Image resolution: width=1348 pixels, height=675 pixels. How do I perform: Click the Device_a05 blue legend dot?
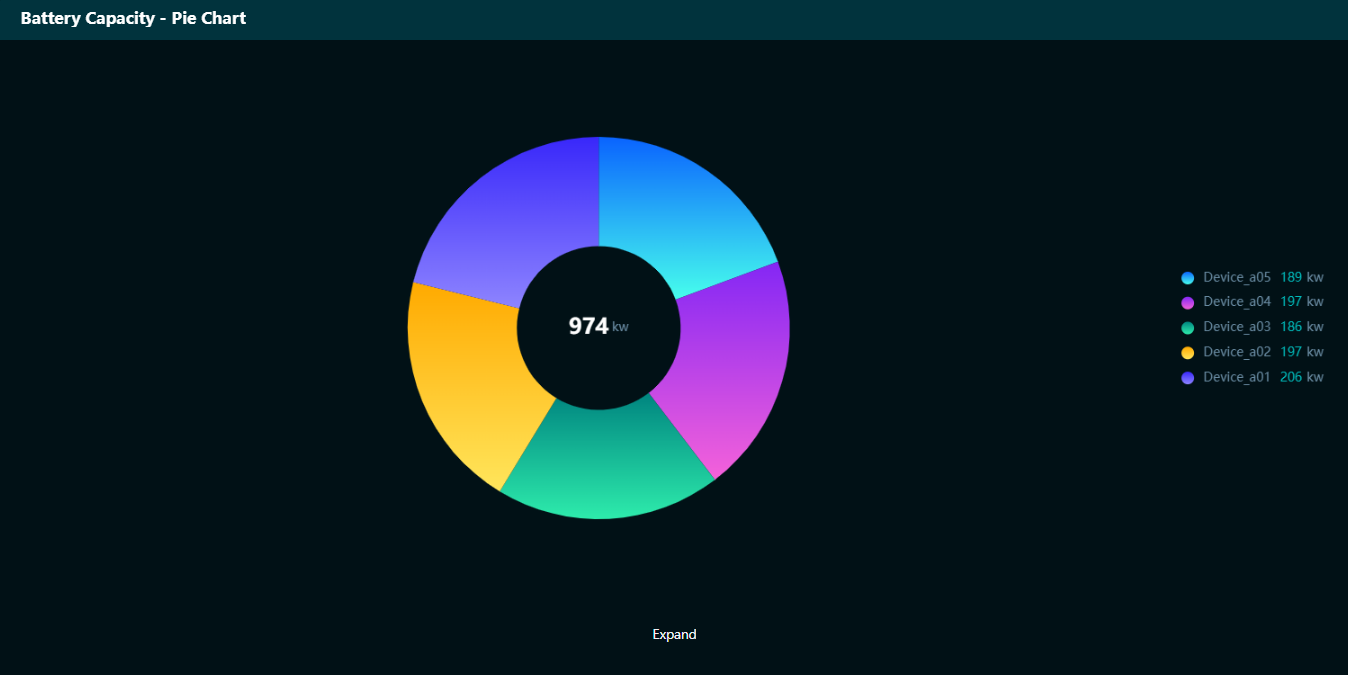[1187, 277]
